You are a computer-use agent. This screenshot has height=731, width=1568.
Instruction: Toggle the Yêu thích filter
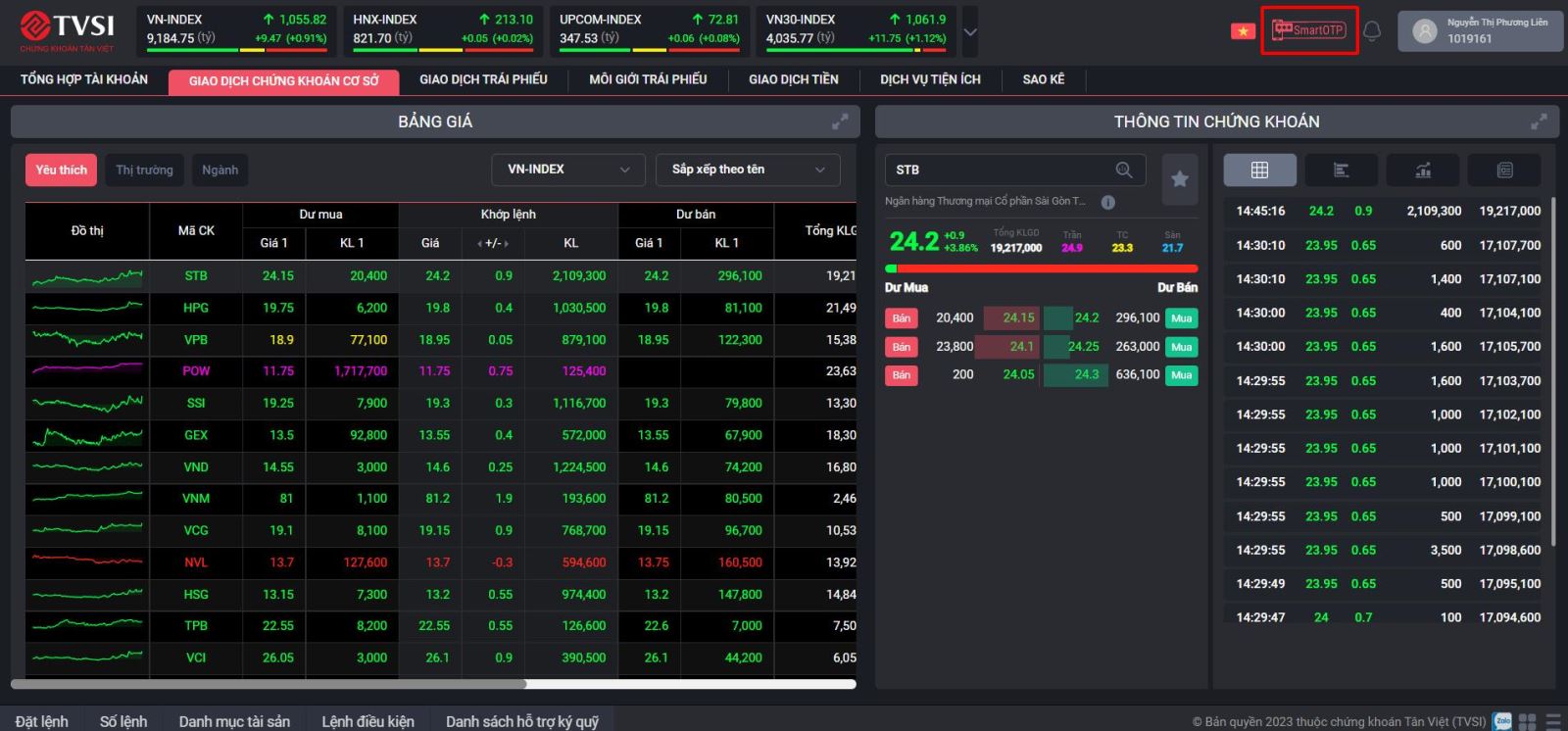pos(61,171)
